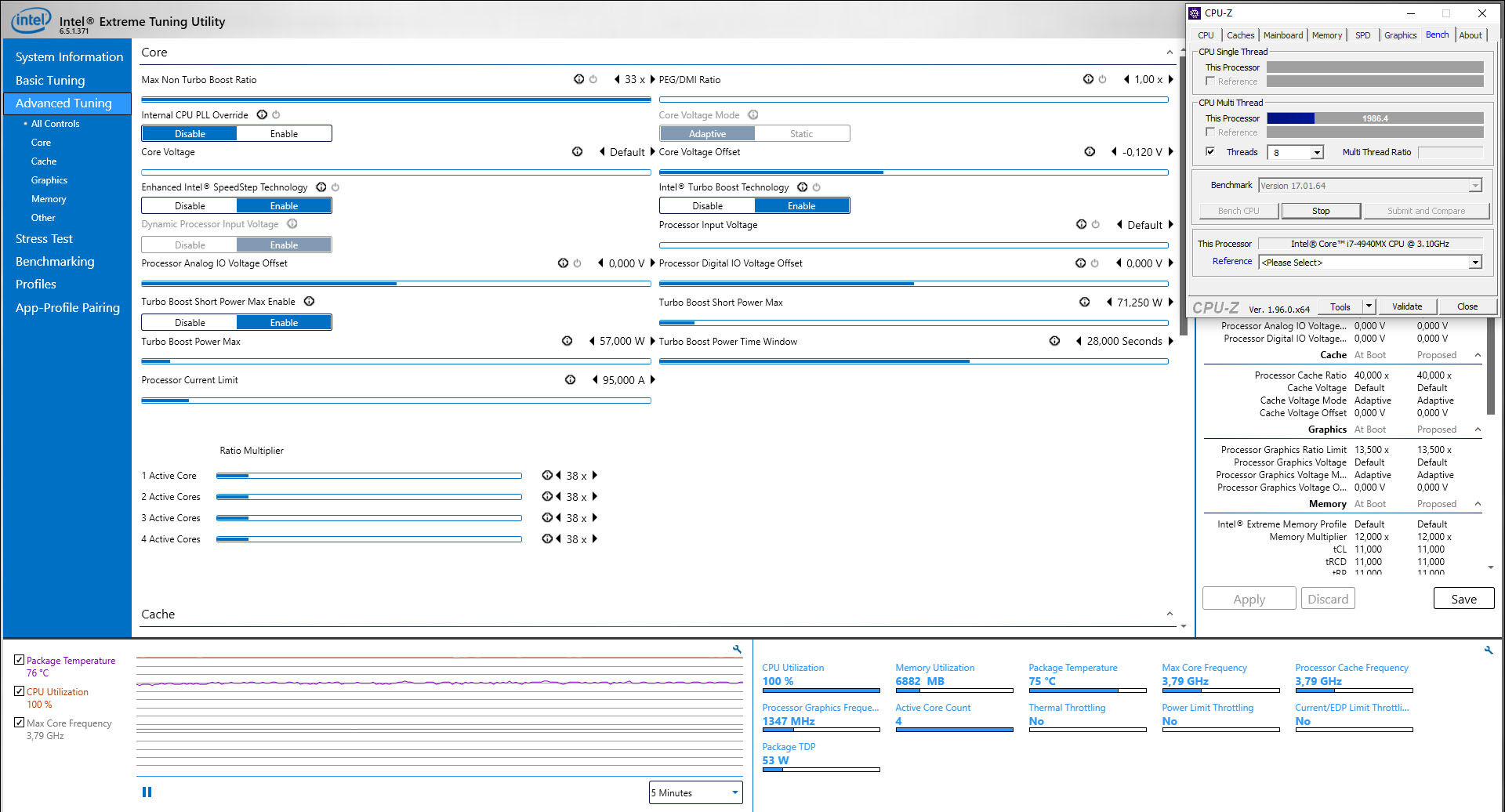
Task: Open info for Turbo Boost Power Time Window
Action: pyautogui.click(x=1055, y=341)
